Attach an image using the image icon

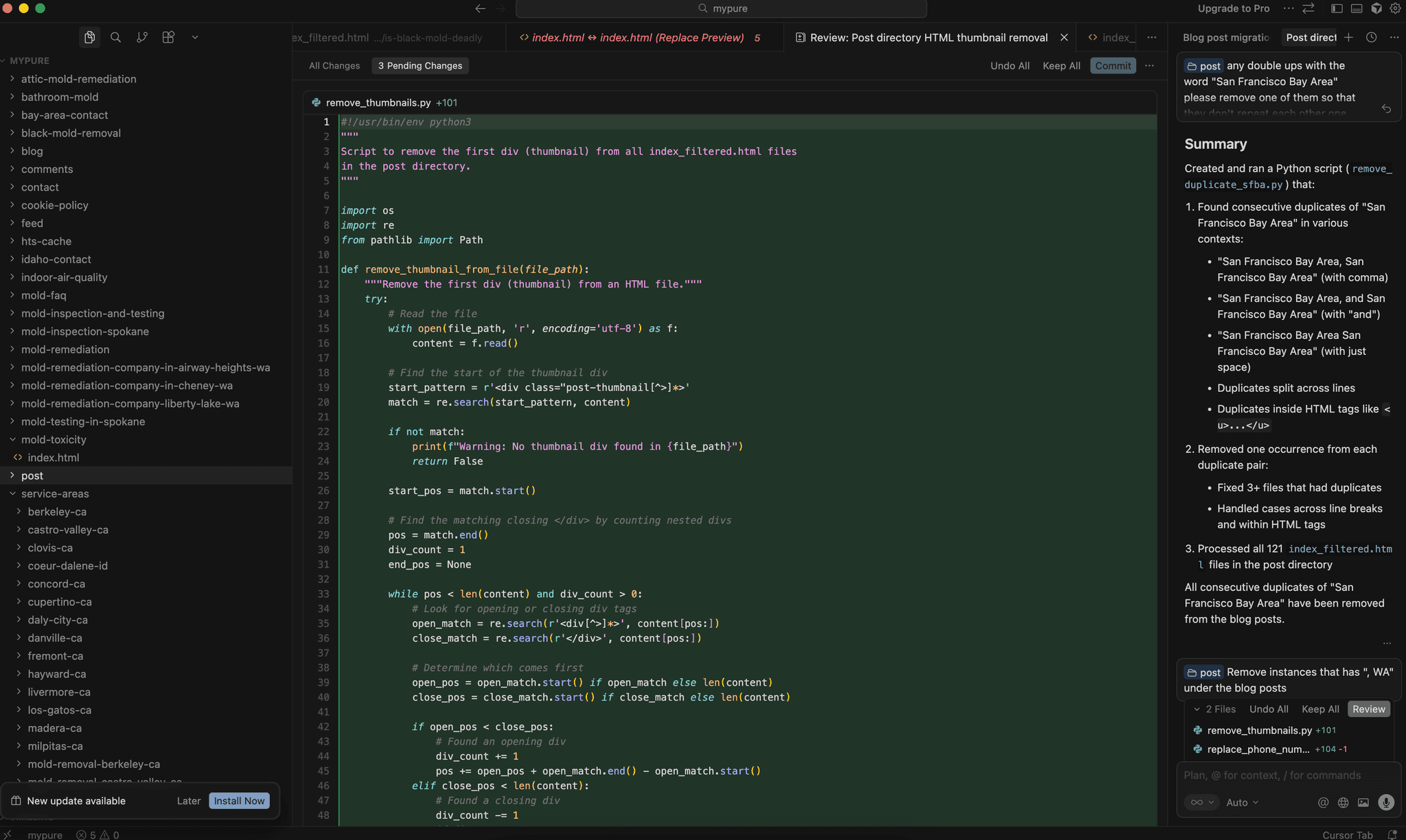[1363, 802]
